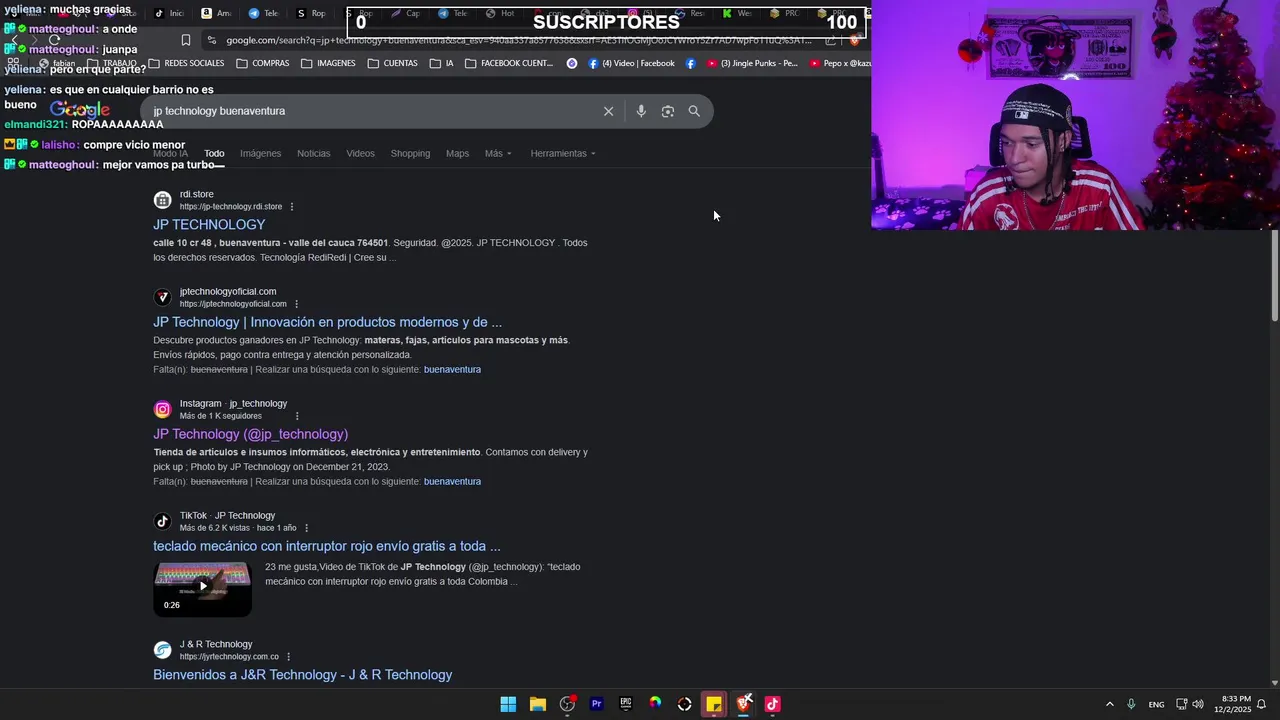
Task: Open the volume tray icon
Action: pos(1198,704)
